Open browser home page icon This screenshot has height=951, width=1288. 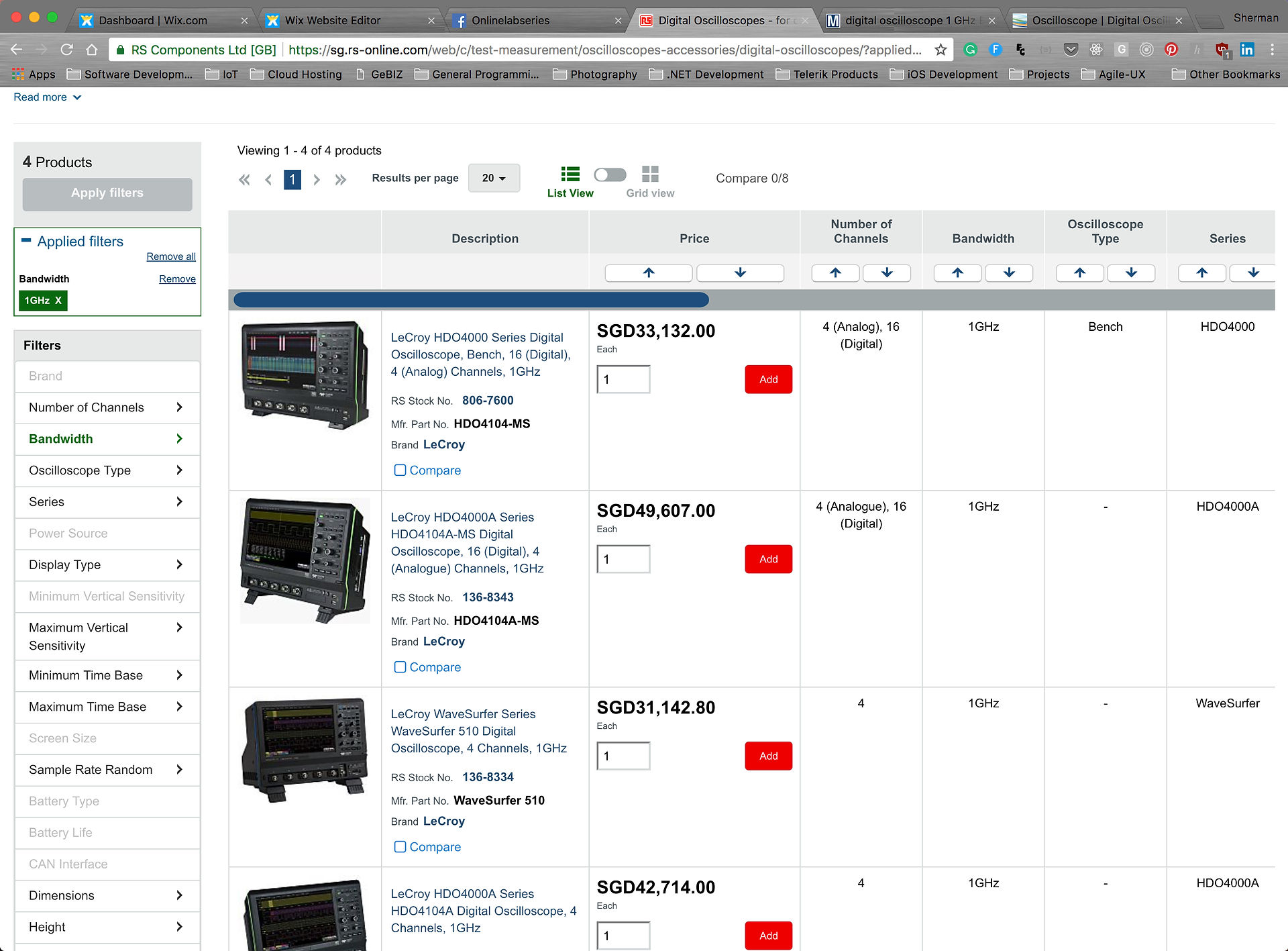(x=92, y=50)
